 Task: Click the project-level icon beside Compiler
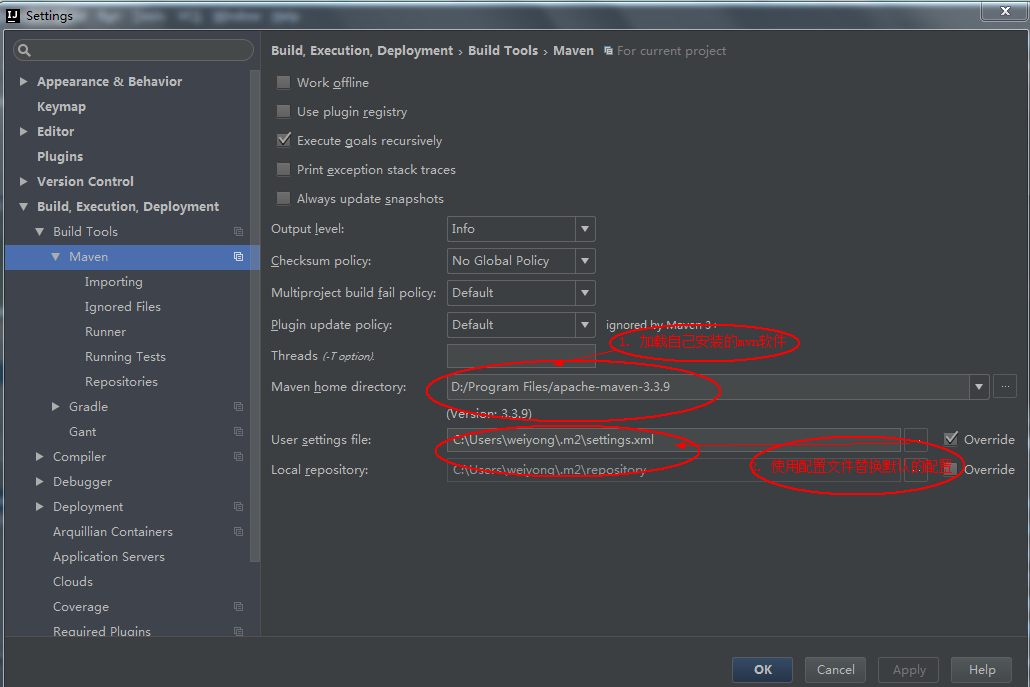coord(238,457)
